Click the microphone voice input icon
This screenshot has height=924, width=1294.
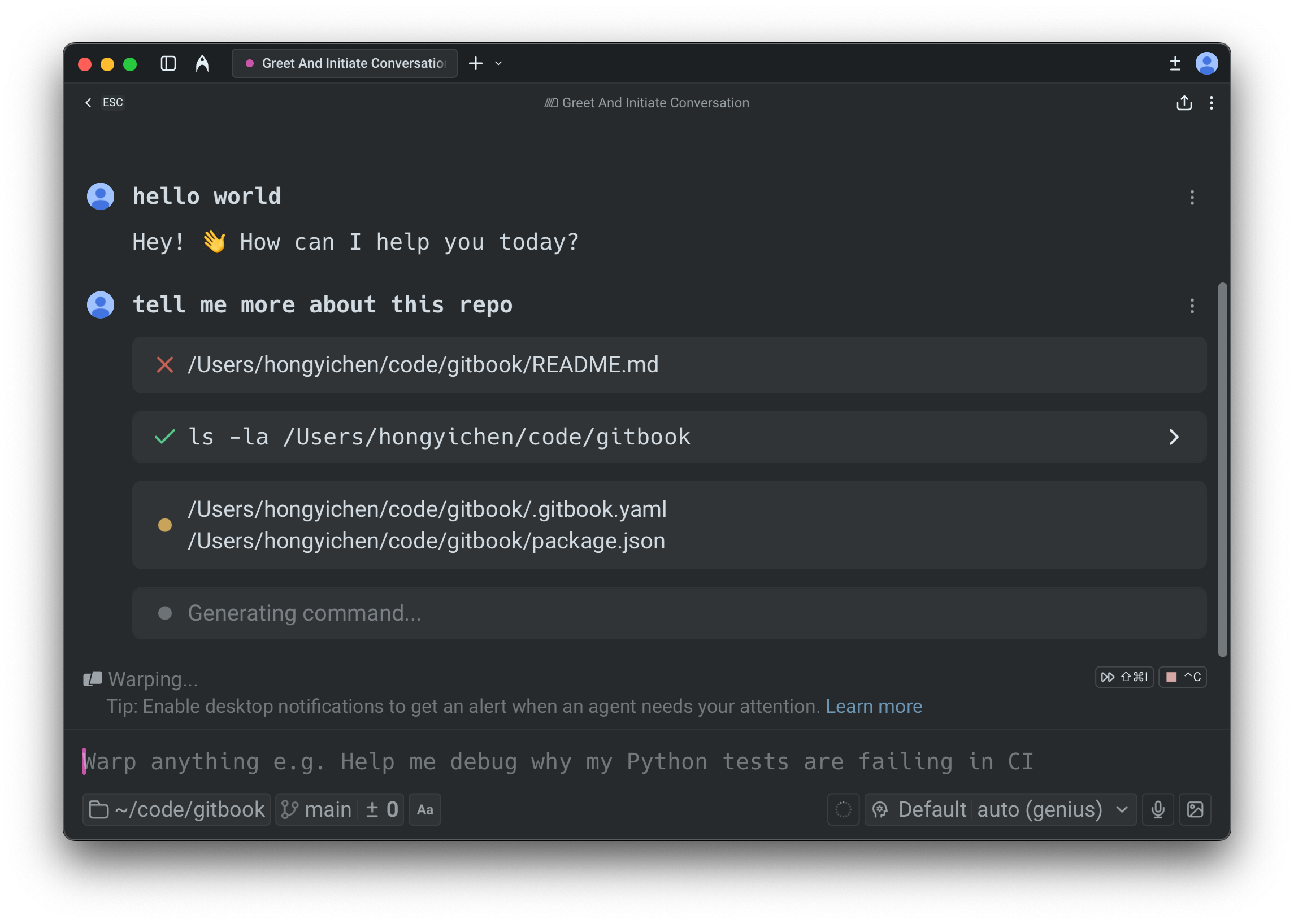pos(1157,809)
